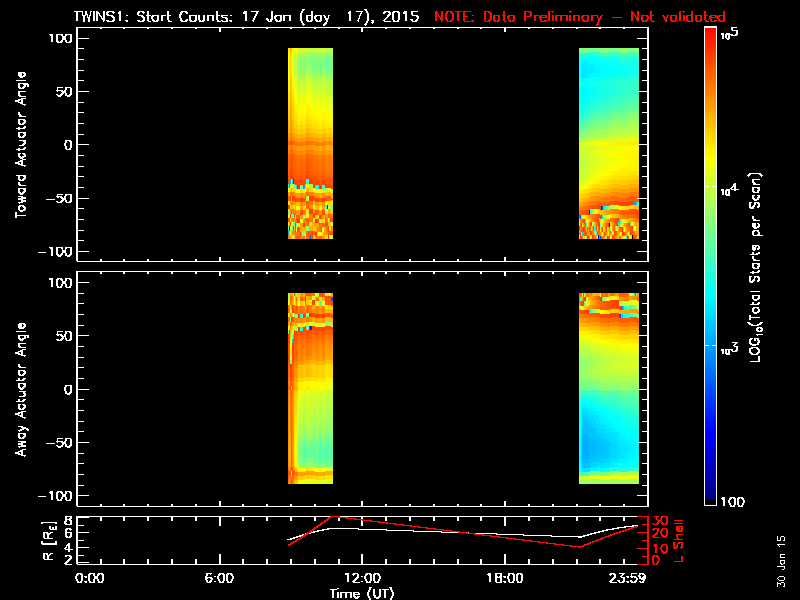The height and width of the screenshot is (600, 800).
Task: Click the 'Toward Actuator Angle' axis label
Action: click(21, 144)
